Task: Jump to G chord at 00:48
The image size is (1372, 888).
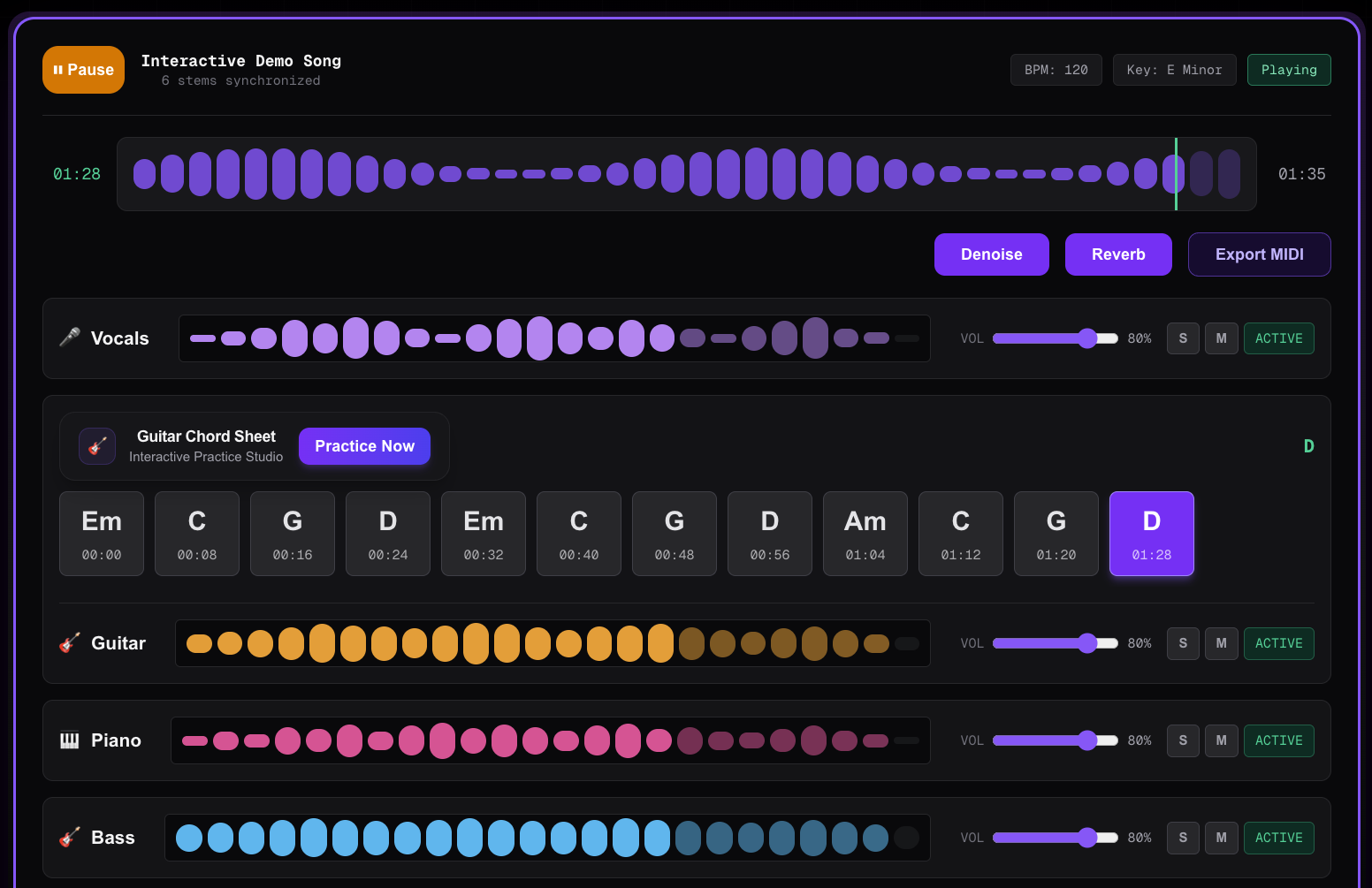Action: [x=675, y=534]
